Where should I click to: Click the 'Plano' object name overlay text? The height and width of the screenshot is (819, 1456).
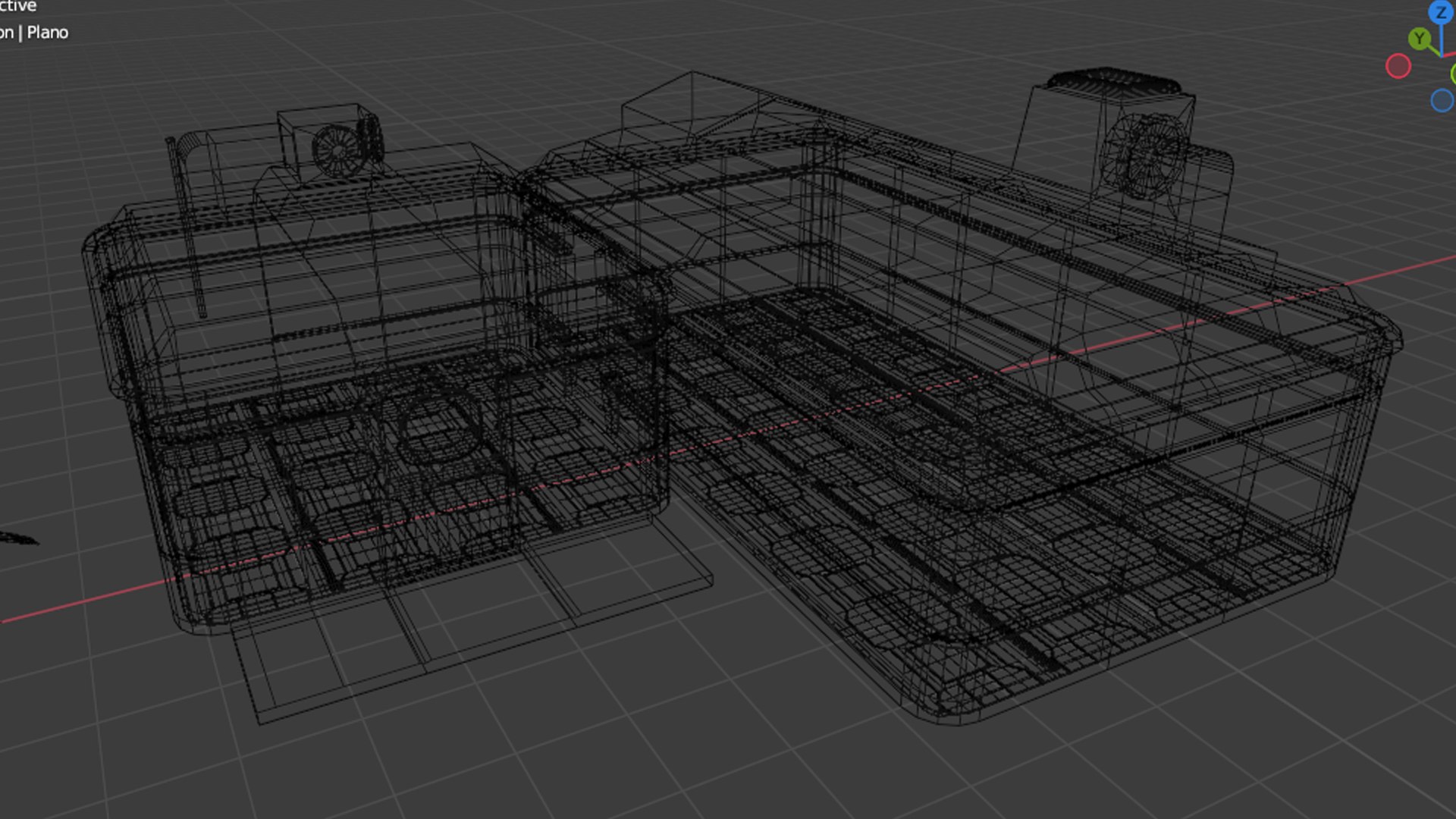(x=48, y=33)
